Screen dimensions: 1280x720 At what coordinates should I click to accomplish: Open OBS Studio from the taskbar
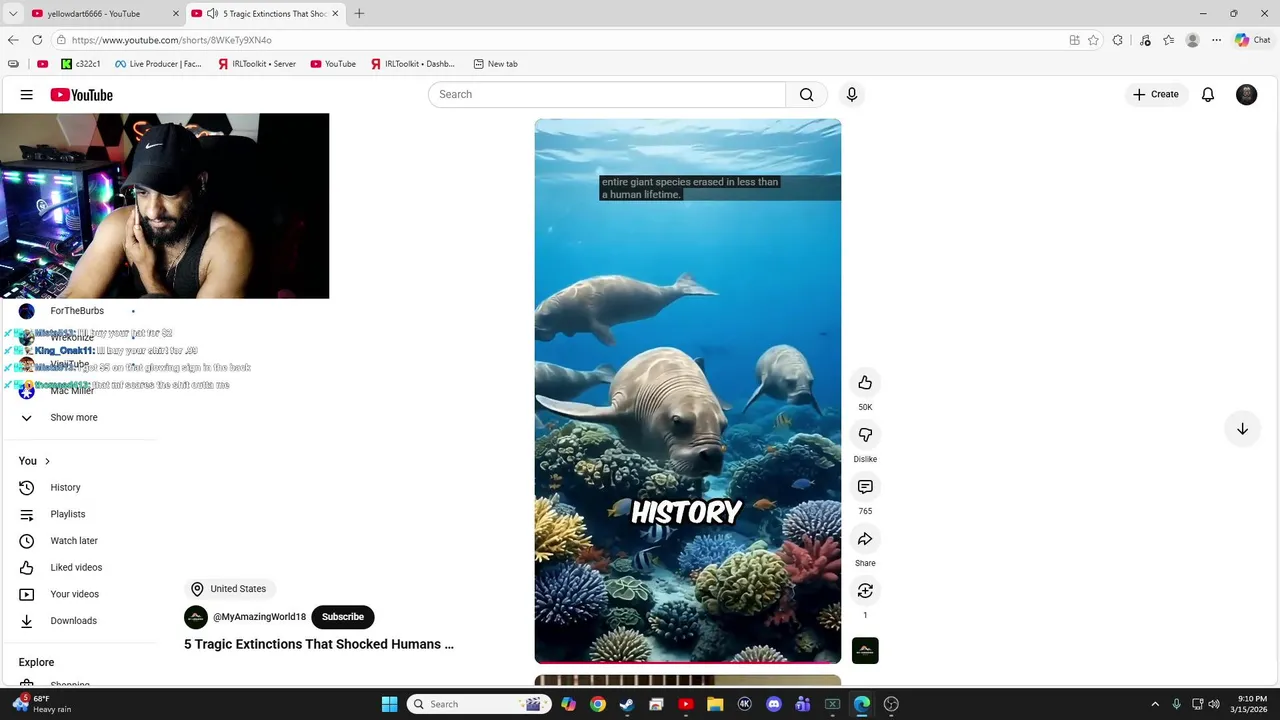click(x=891, y=704)
